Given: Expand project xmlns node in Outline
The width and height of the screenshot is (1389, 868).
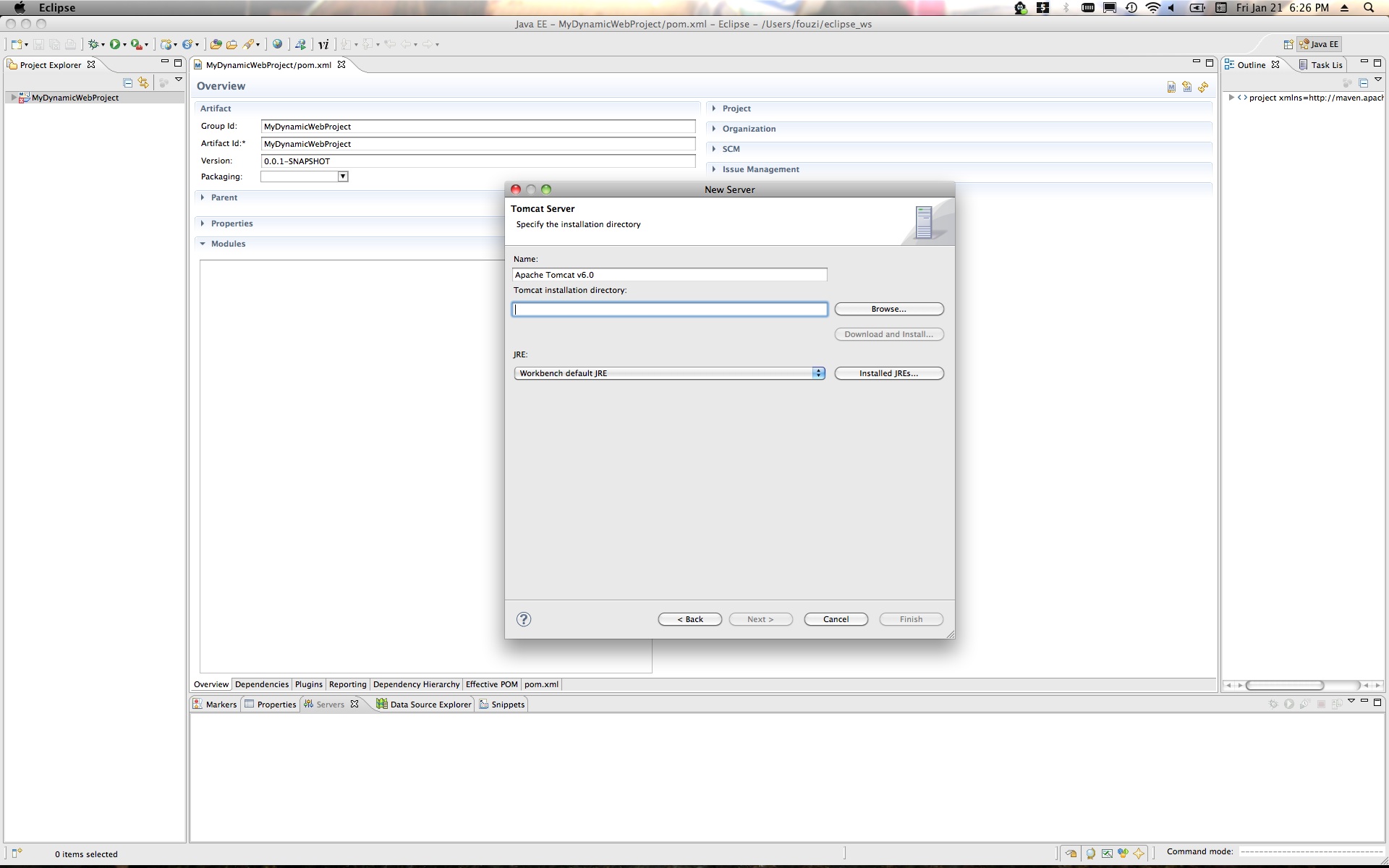Looking at the screenshot, I should pyautogui.click(x=1231, y=98).
